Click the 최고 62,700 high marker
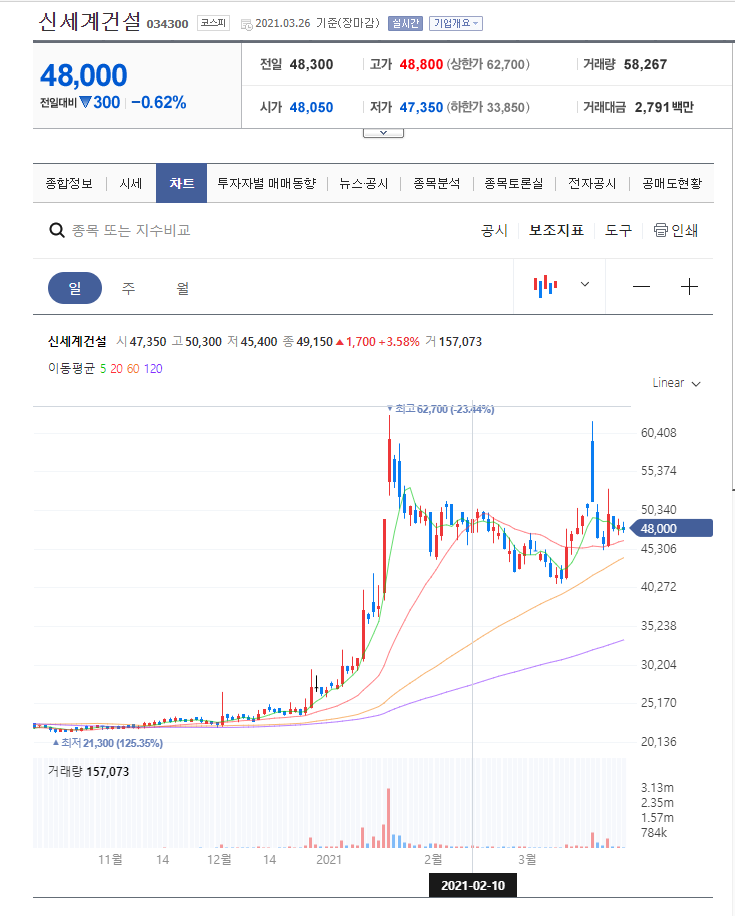The image size is (735, 916). click(x=441, y=409)
